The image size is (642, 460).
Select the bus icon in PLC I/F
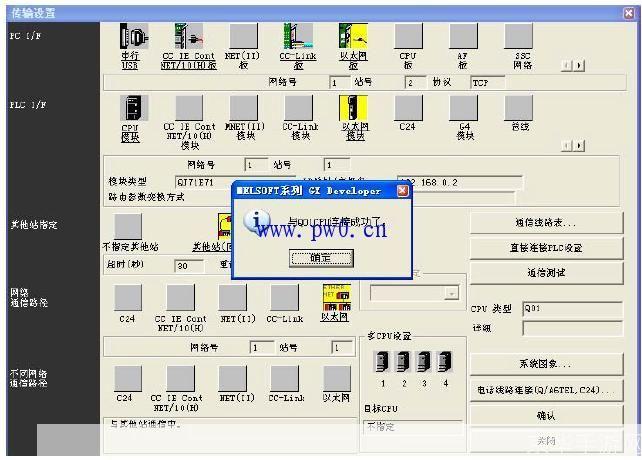pyautogui.click(x=518, y=108)
